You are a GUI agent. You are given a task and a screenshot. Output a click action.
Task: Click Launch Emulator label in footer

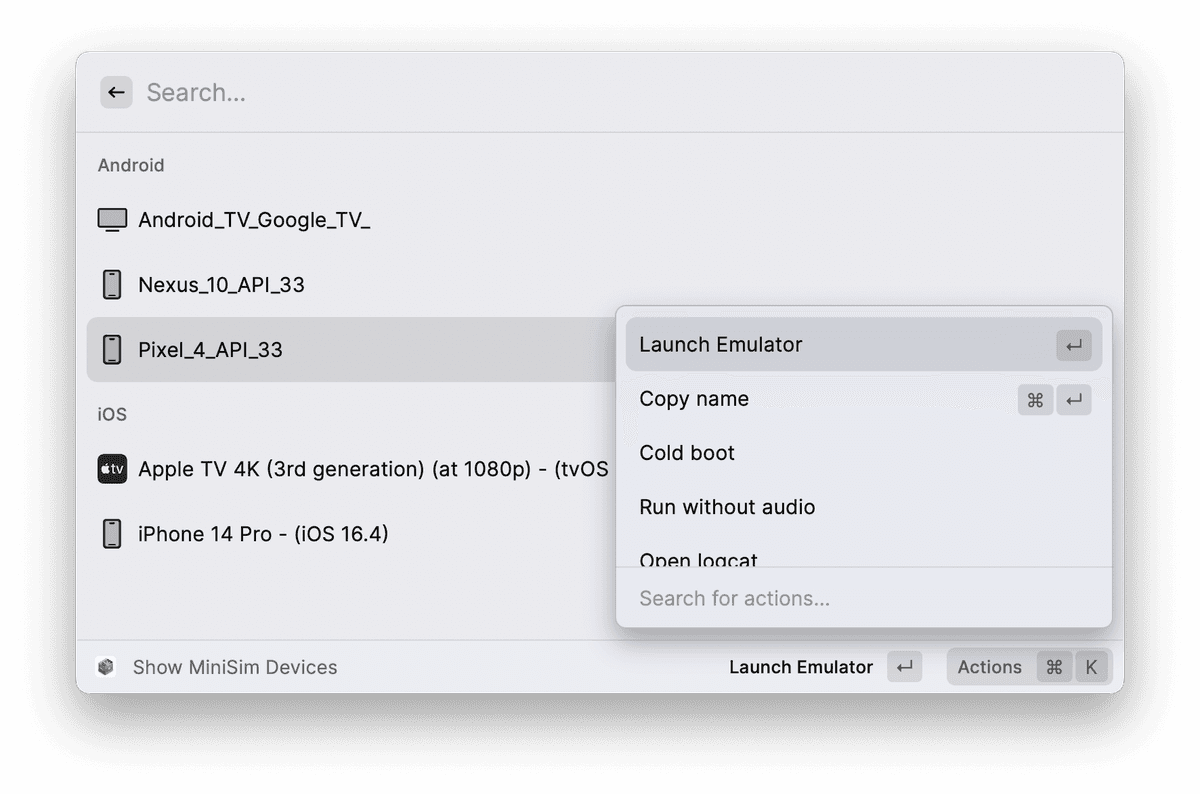tap(801, 667)
